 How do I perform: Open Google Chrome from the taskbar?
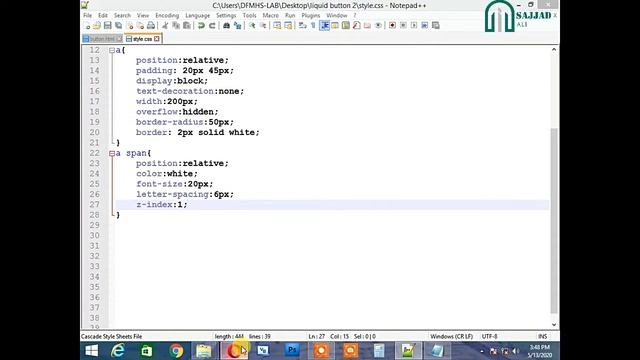pos(176,351)
